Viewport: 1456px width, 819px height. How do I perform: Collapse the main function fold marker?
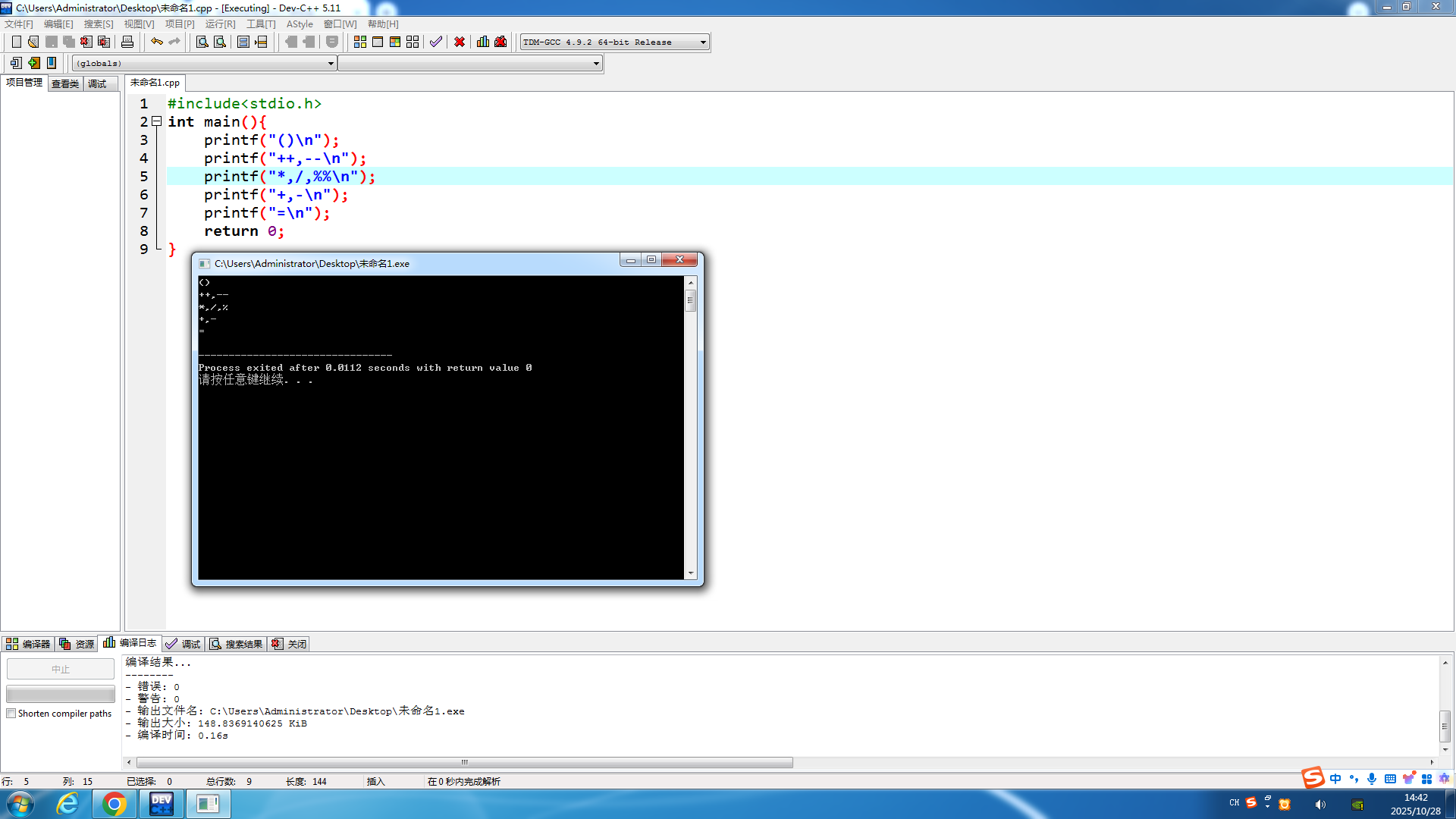[156, 121]
